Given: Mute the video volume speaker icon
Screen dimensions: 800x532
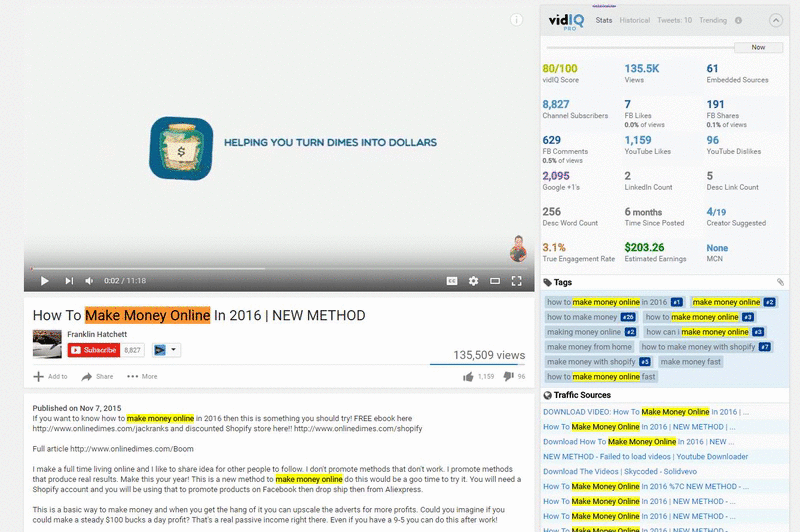Looking at the screenshot, I should [x=89, y=281].
